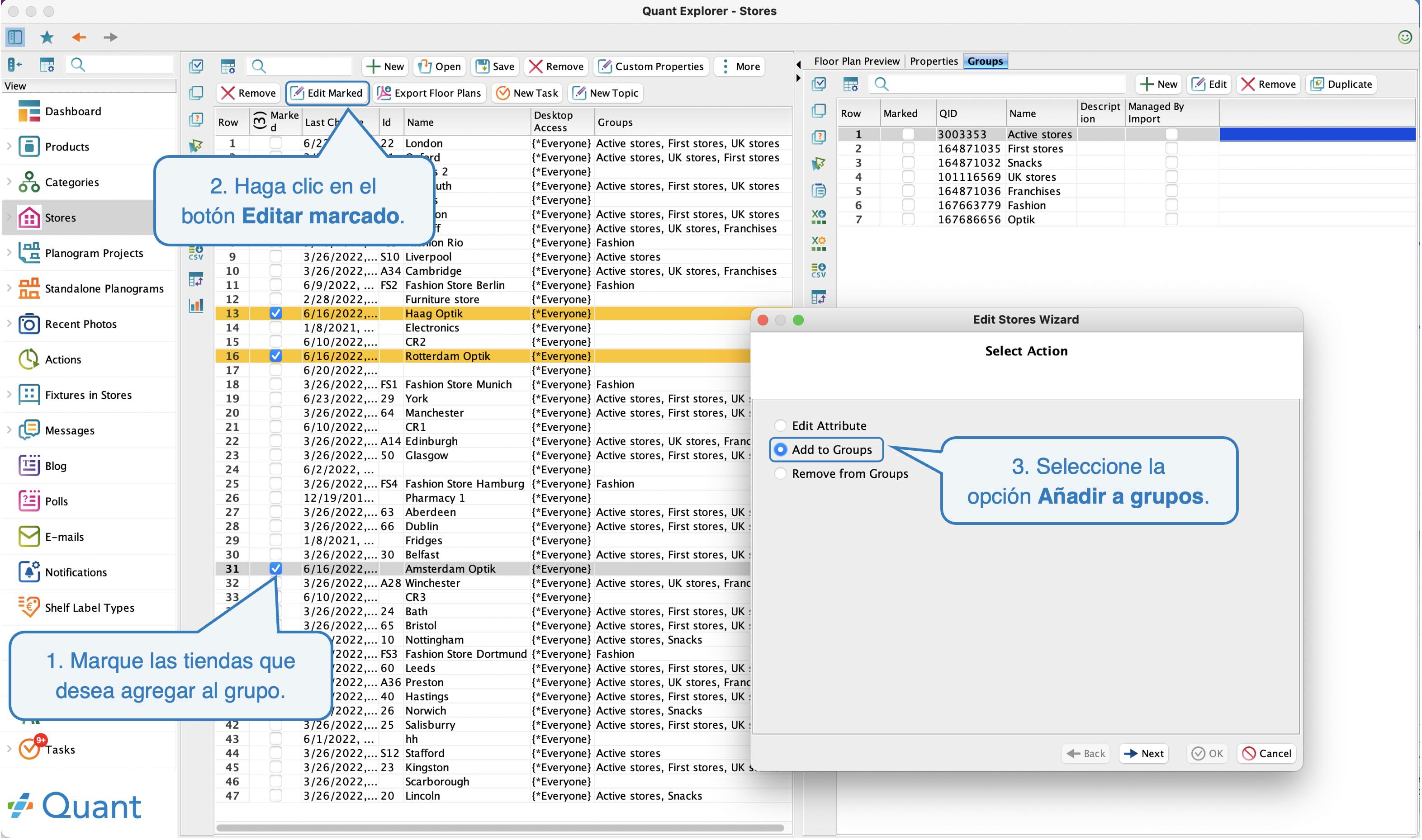Click the Custom Properties toolbar button

click(651, 67)
